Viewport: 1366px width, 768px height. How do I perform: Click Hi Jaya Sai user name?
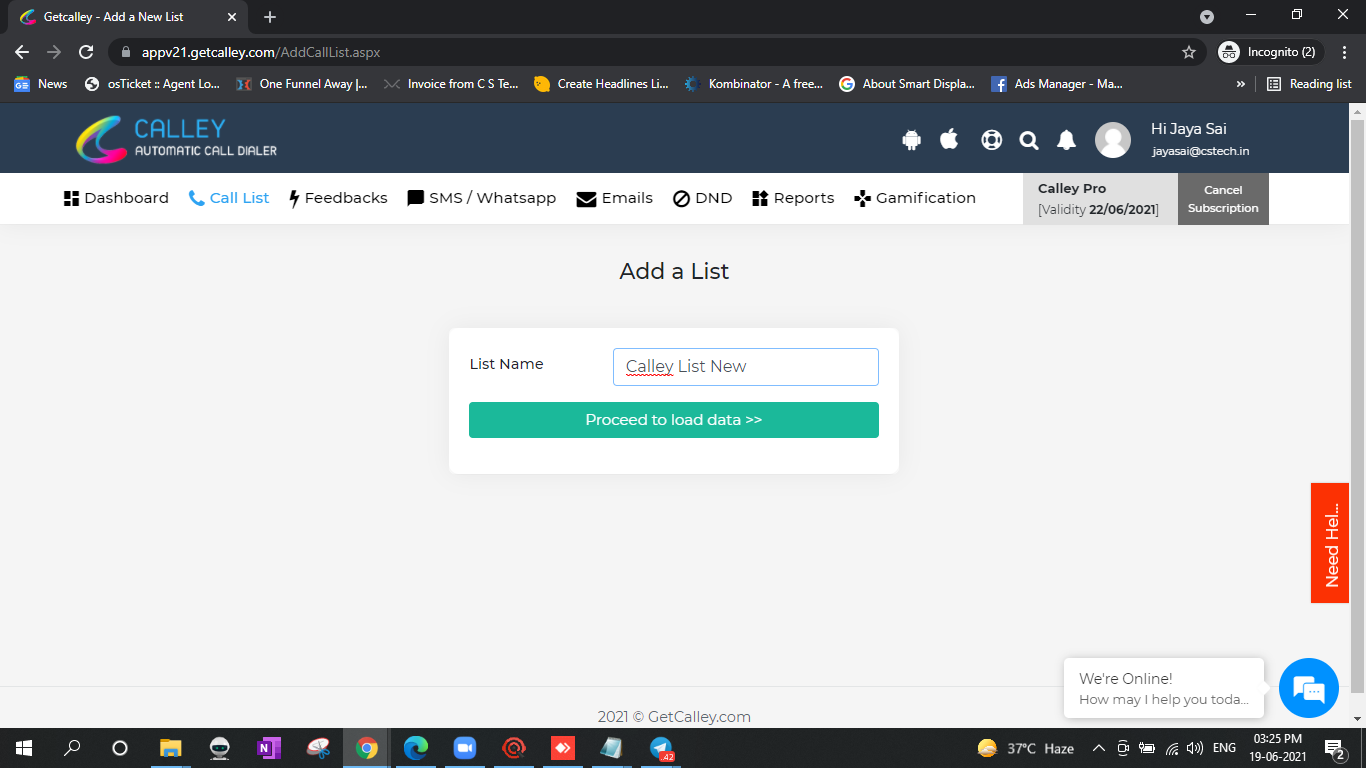pyautogui.click(x=1189, y=129)
